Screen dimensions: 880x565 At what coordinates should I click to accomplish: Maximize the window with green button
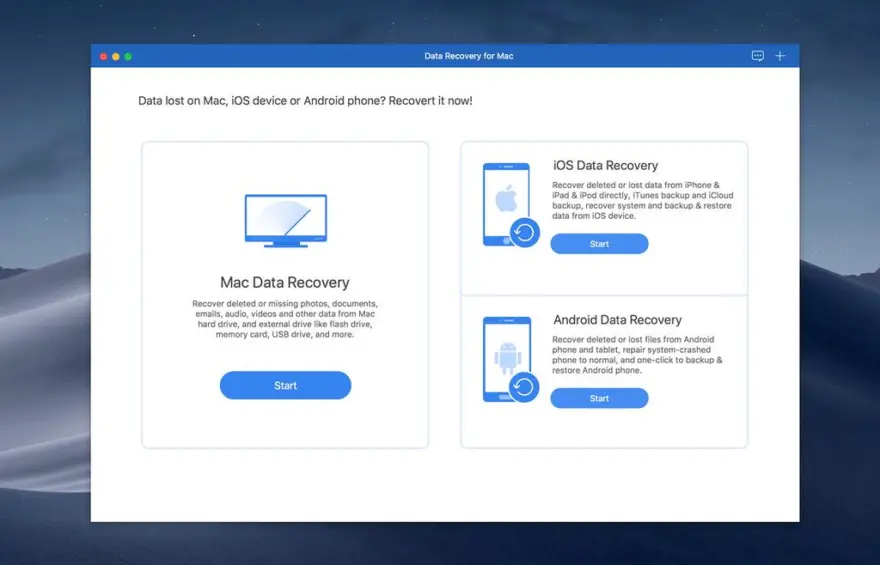[x=128, y=57]
